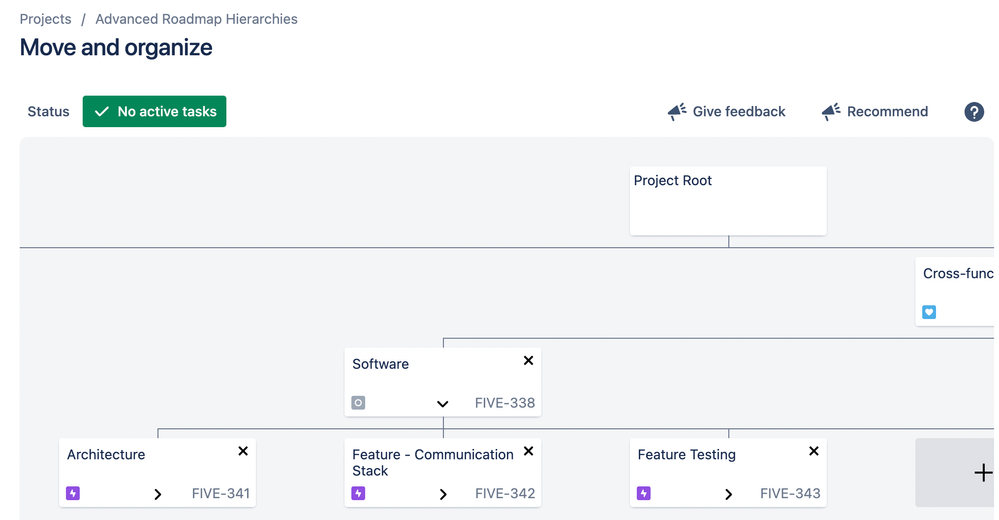999x520 pixels.
Task: Expand the Feature Testing card chevron
Action: pos(729,494)
